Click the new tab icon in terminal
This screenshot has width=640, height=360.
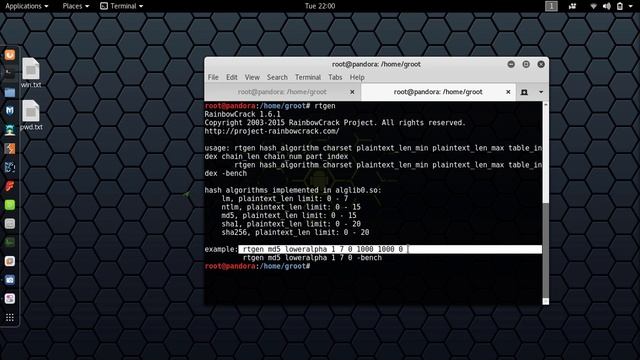click(524, 92)
